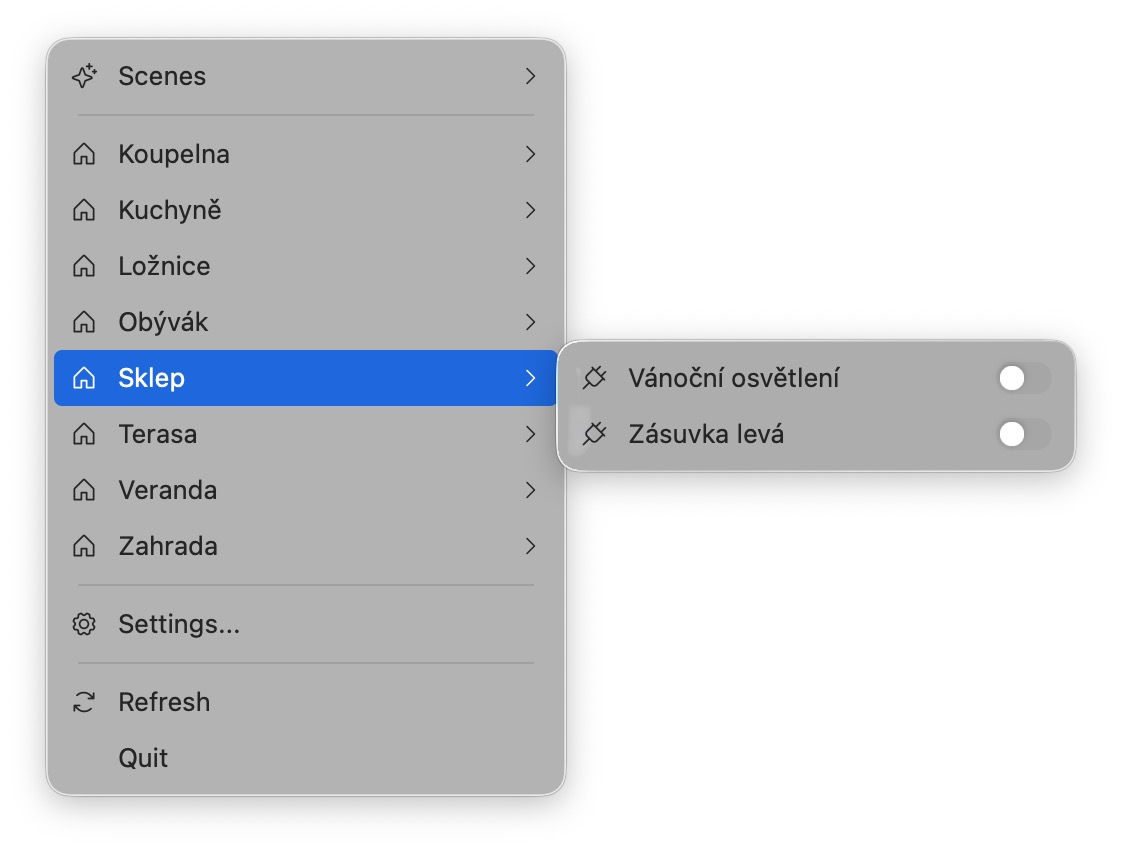Enable the Zásuvka levá outlet switch

pos(1023,434)
